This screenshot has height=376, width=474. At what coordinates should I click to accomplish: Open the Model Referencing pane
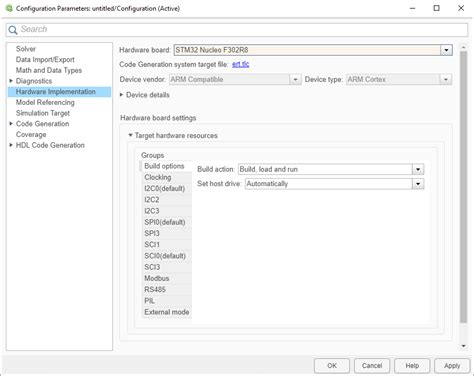pyautogui.click(x=45, y=102)
